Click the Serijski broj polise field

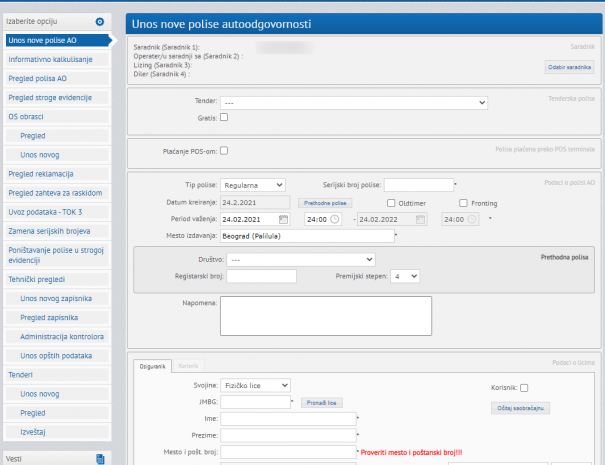[418, 185]
